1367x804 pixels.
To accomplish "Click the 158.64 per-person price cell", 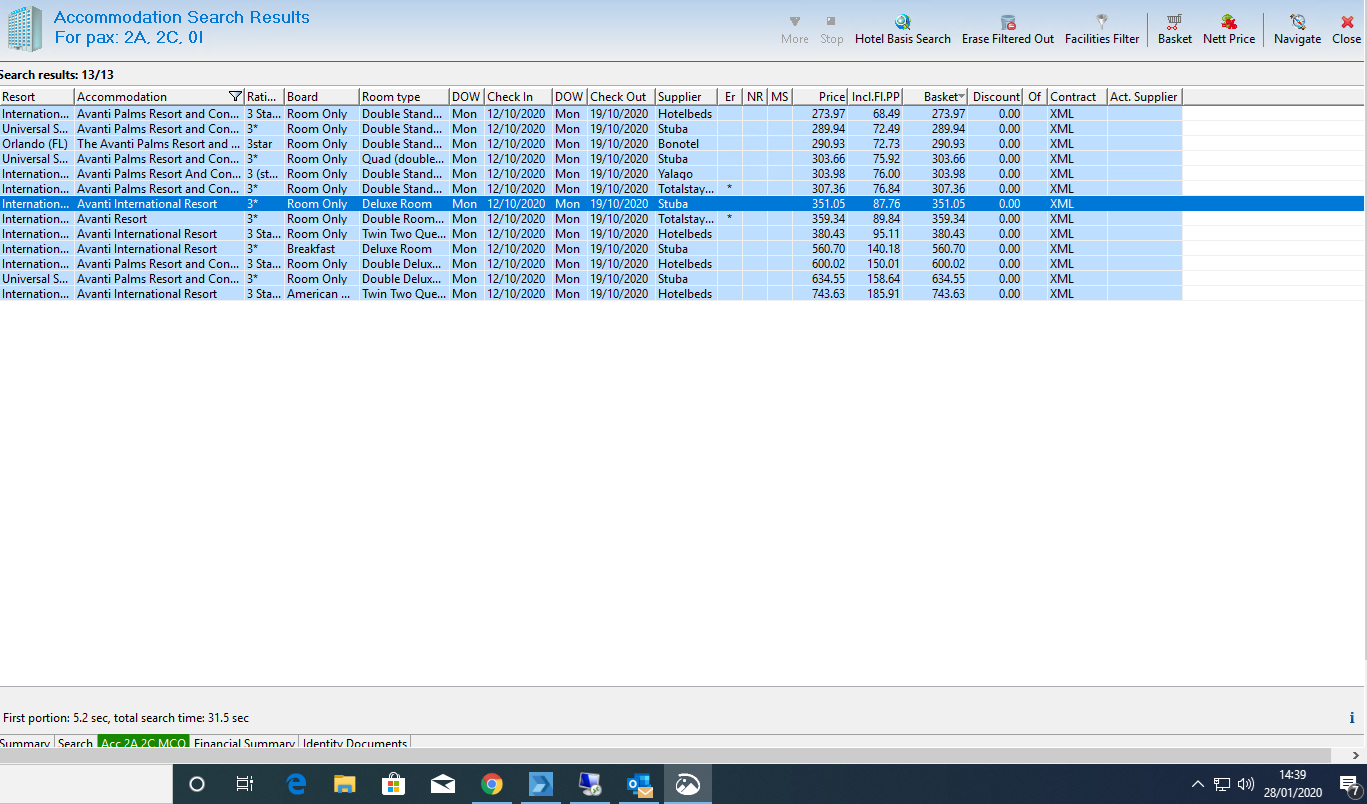I will pyautogui.click(x=875, y=279).
